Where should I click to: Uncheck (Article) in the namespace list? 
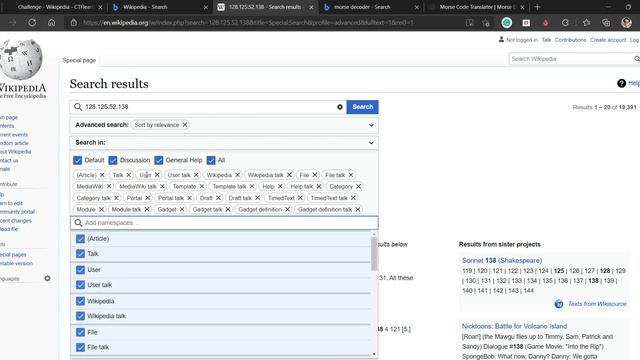[x=80, y=239]
